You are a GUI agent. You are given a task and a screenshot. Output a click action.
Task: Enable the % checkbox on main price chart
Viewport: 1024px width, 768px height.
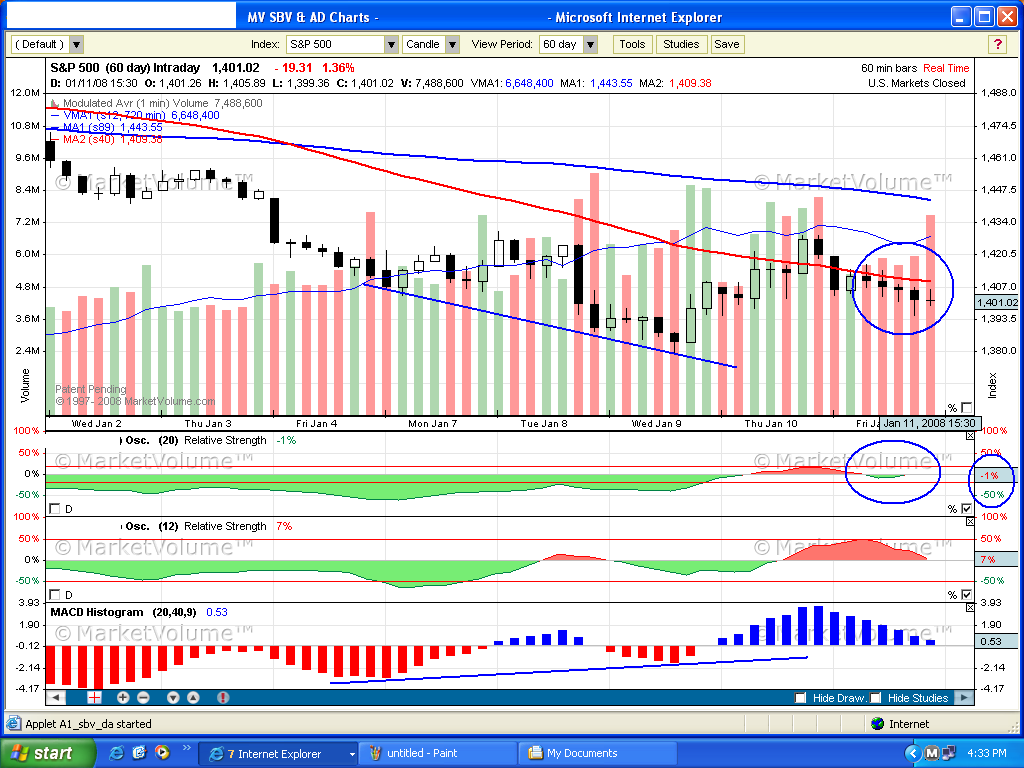[967, 407]
